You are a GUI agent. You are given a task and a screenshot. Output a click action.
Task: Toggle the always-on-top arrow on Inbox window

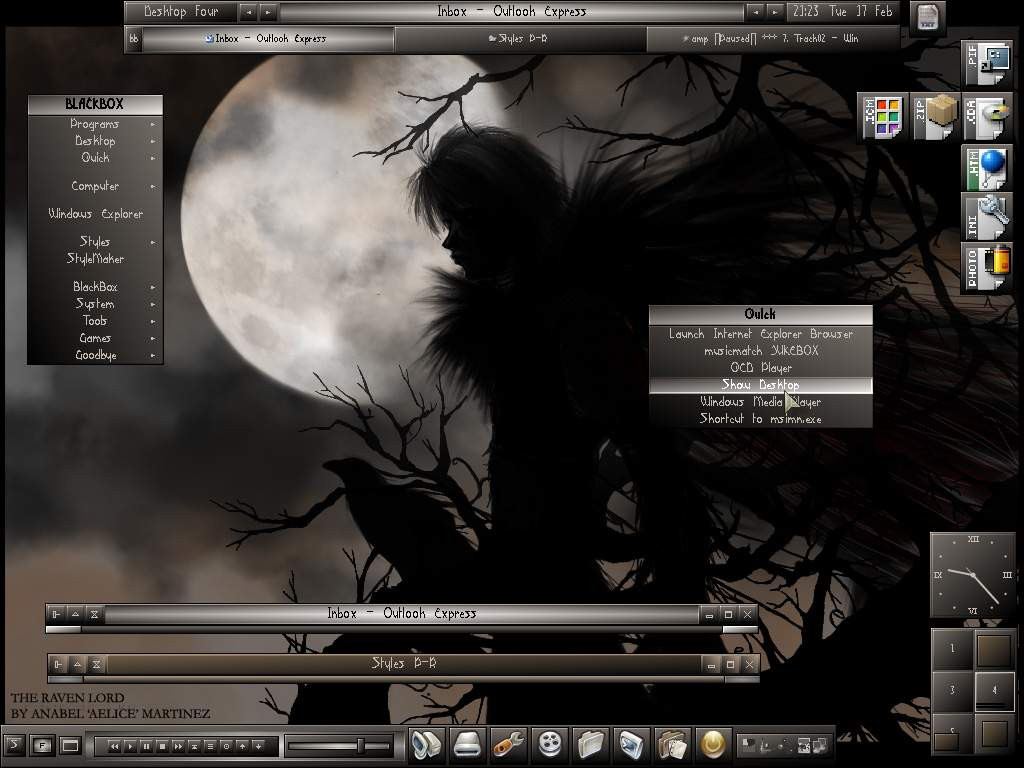click(75, 614)
